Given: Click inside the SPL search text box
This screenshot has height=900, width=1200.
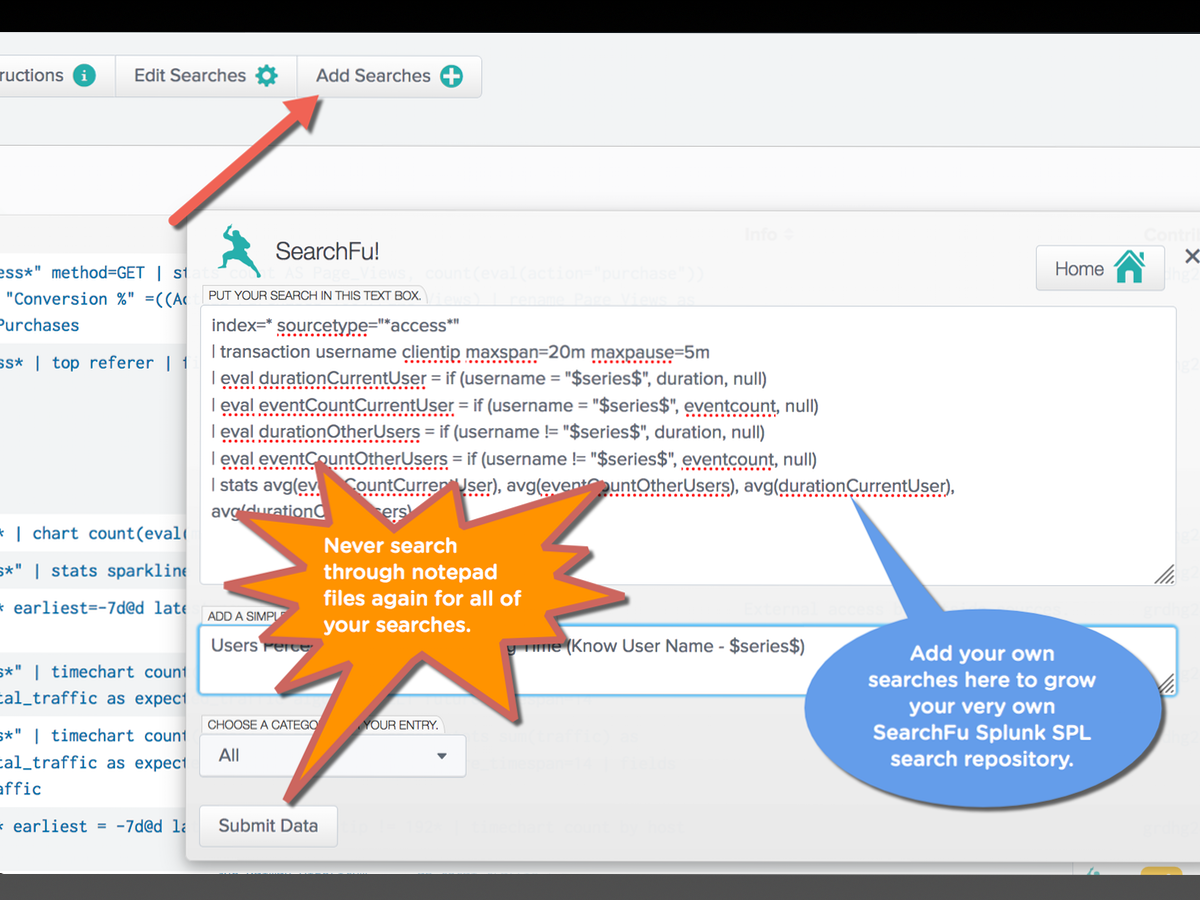Looking at the screenshot, I should [x=688, y=446].
